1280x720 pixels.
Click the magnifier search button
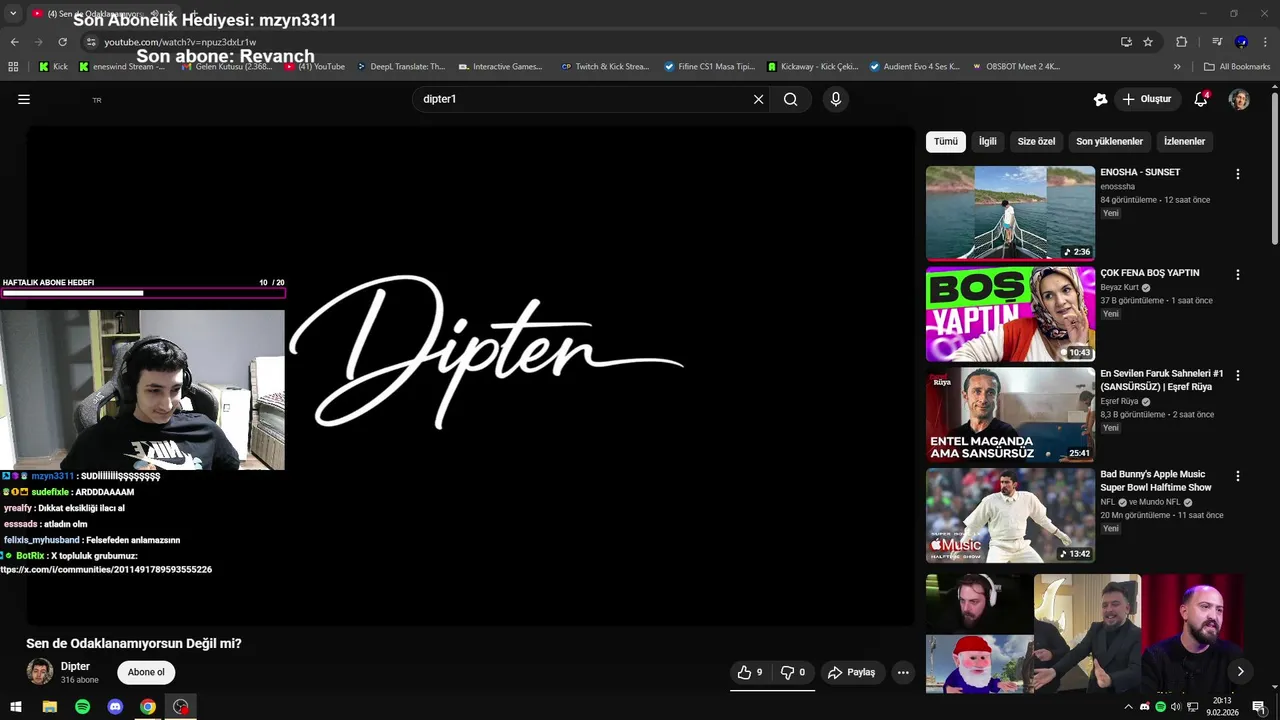[x=790, y=99]
